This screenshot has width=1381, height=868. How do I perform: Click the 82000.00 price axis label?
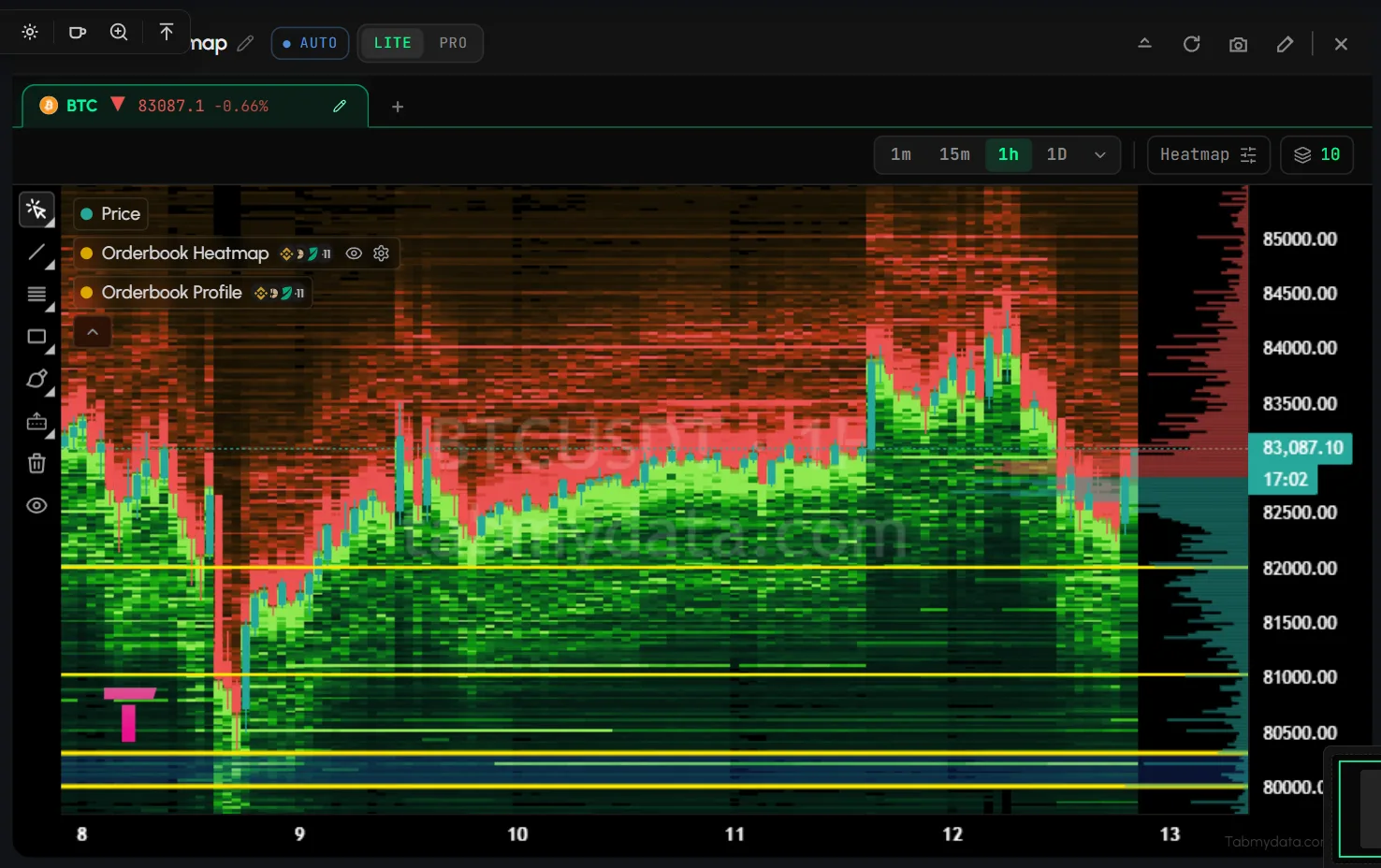pyautogui.click(x=1300, y=568)
